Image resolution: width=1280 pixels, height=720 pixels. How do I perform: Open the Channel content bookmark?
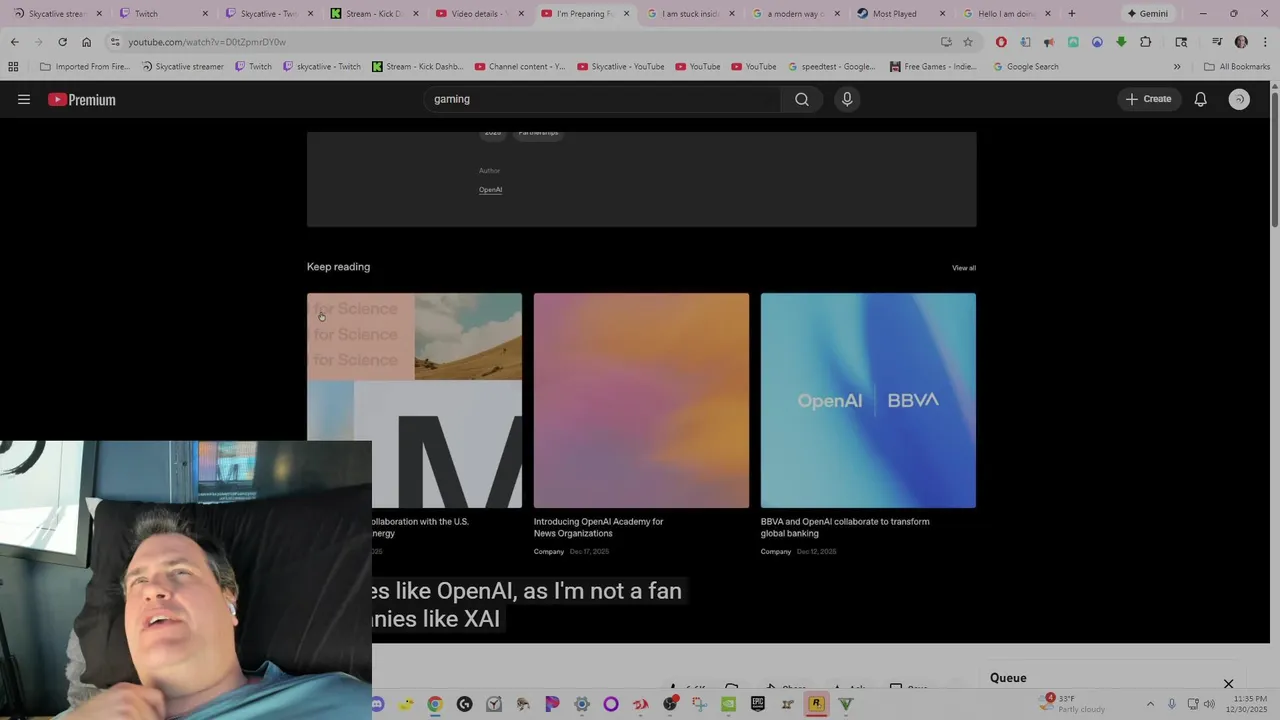pos(520,67)
